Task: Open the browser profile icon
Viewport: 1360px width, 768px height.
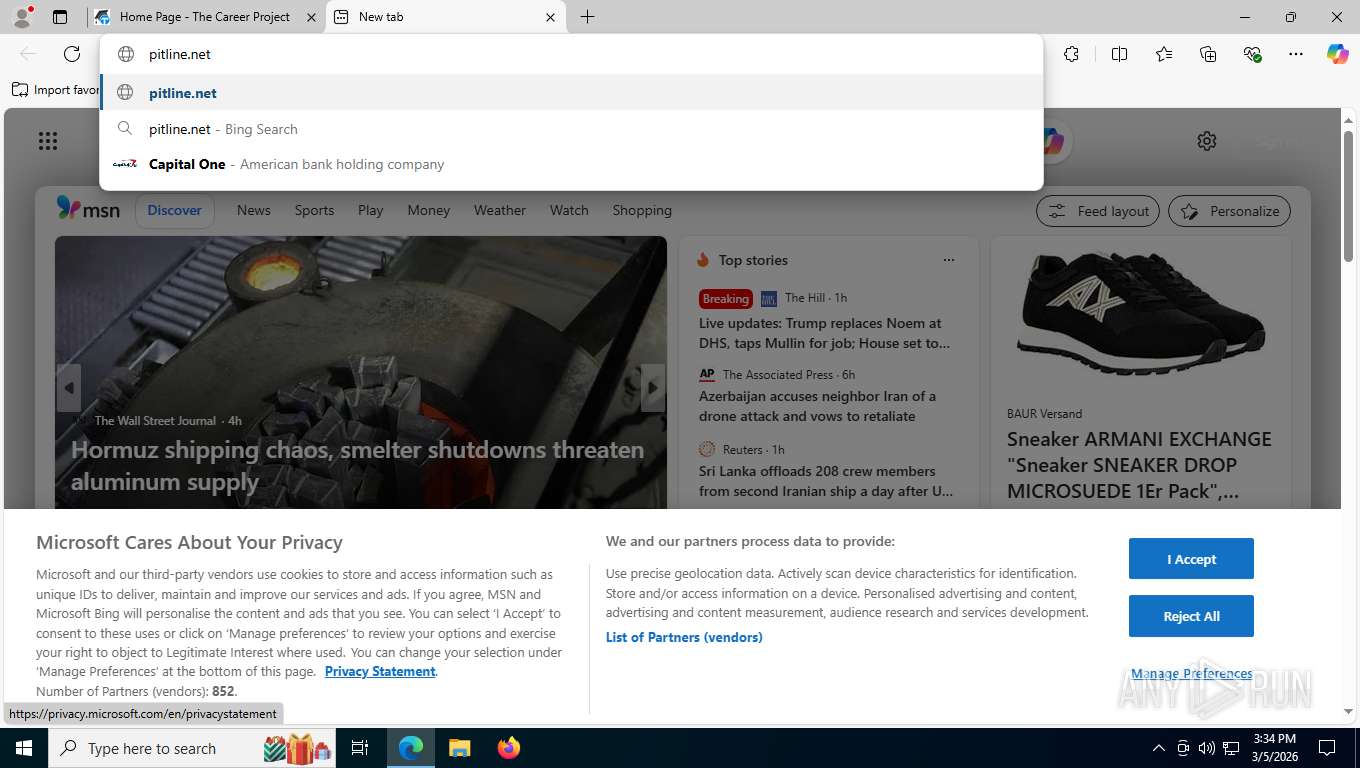Action: pos(21,17)
